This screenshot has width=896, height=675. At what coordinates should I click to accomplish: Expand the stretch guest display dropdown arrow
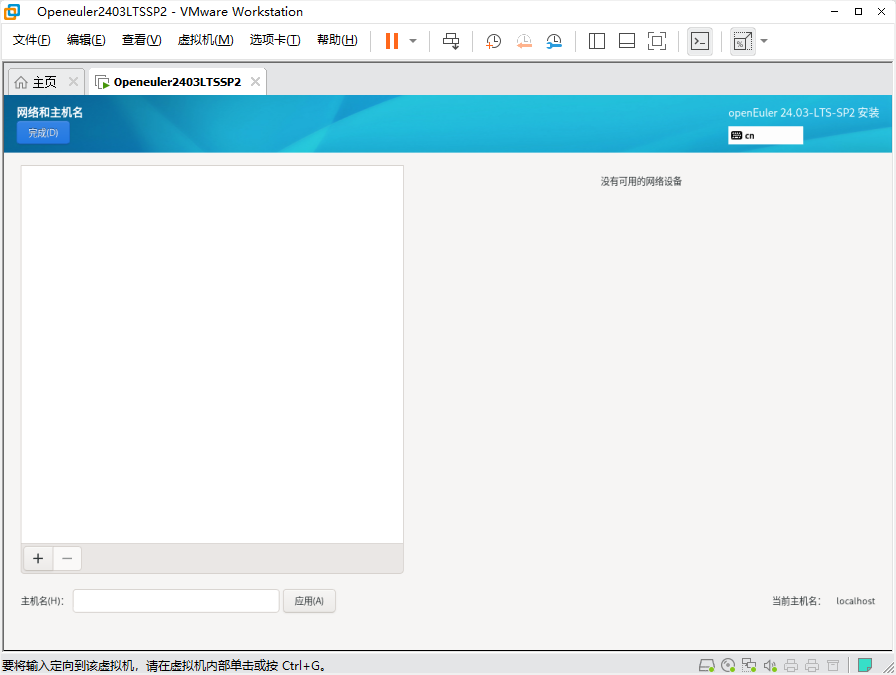[x=764, y=41]
